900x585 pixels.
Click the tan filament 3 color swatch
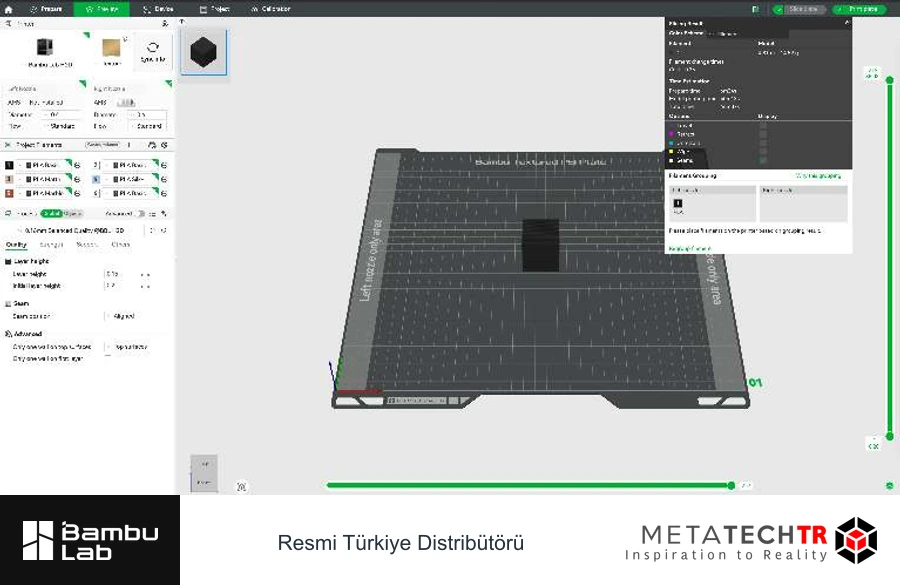click(x=9, y=179)
